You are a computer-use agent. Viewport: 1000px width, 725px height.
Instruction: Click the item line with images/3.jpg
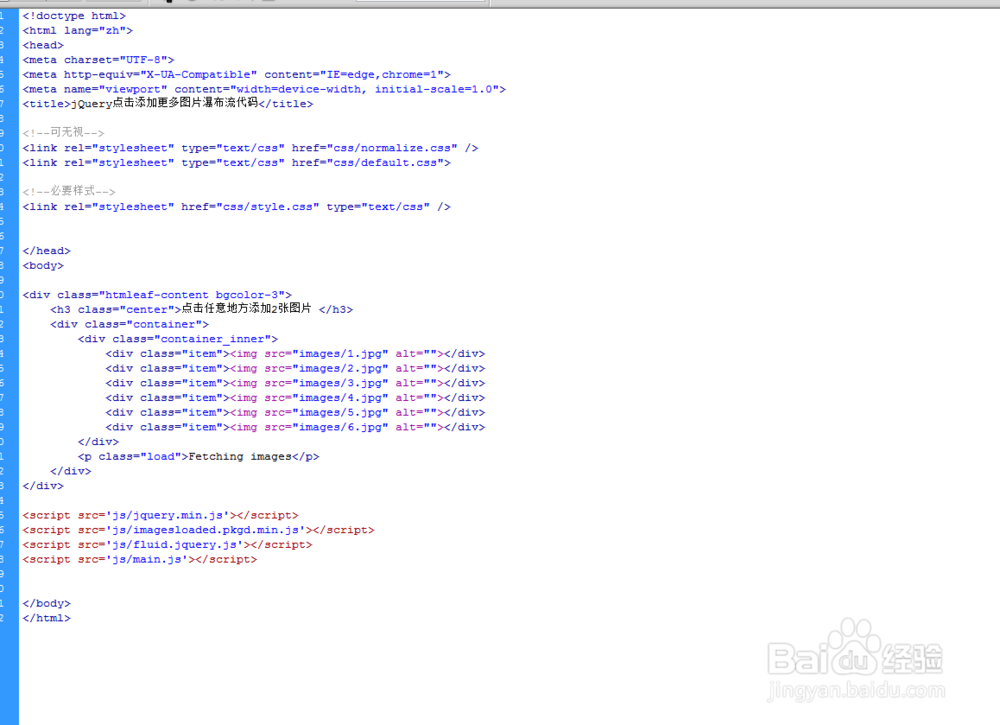[295, 383]
